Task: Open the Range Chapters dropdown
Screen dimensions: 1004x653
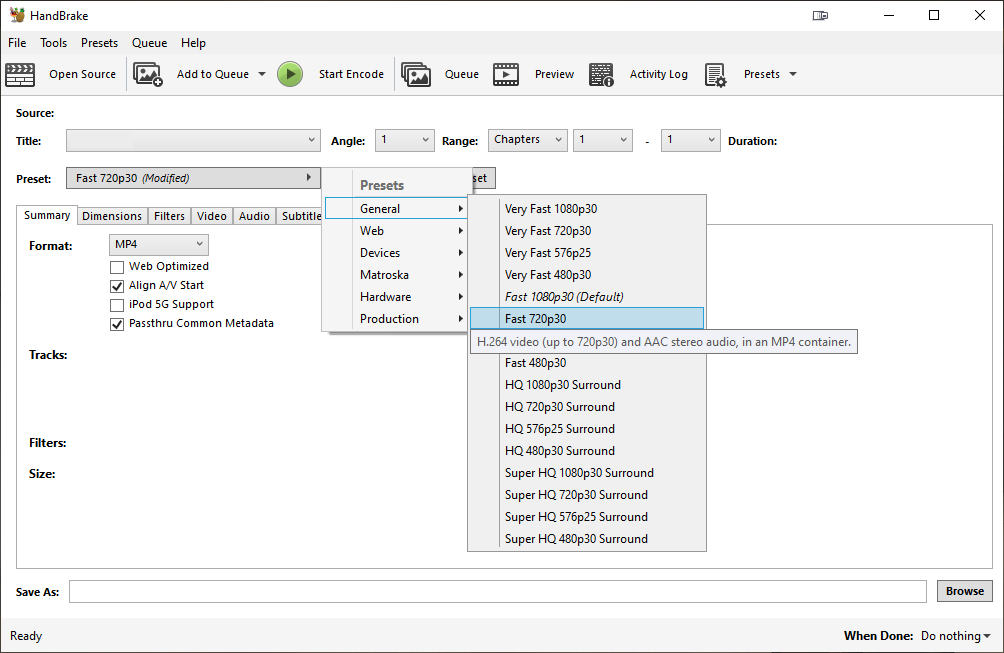Action: click(528, 140)
